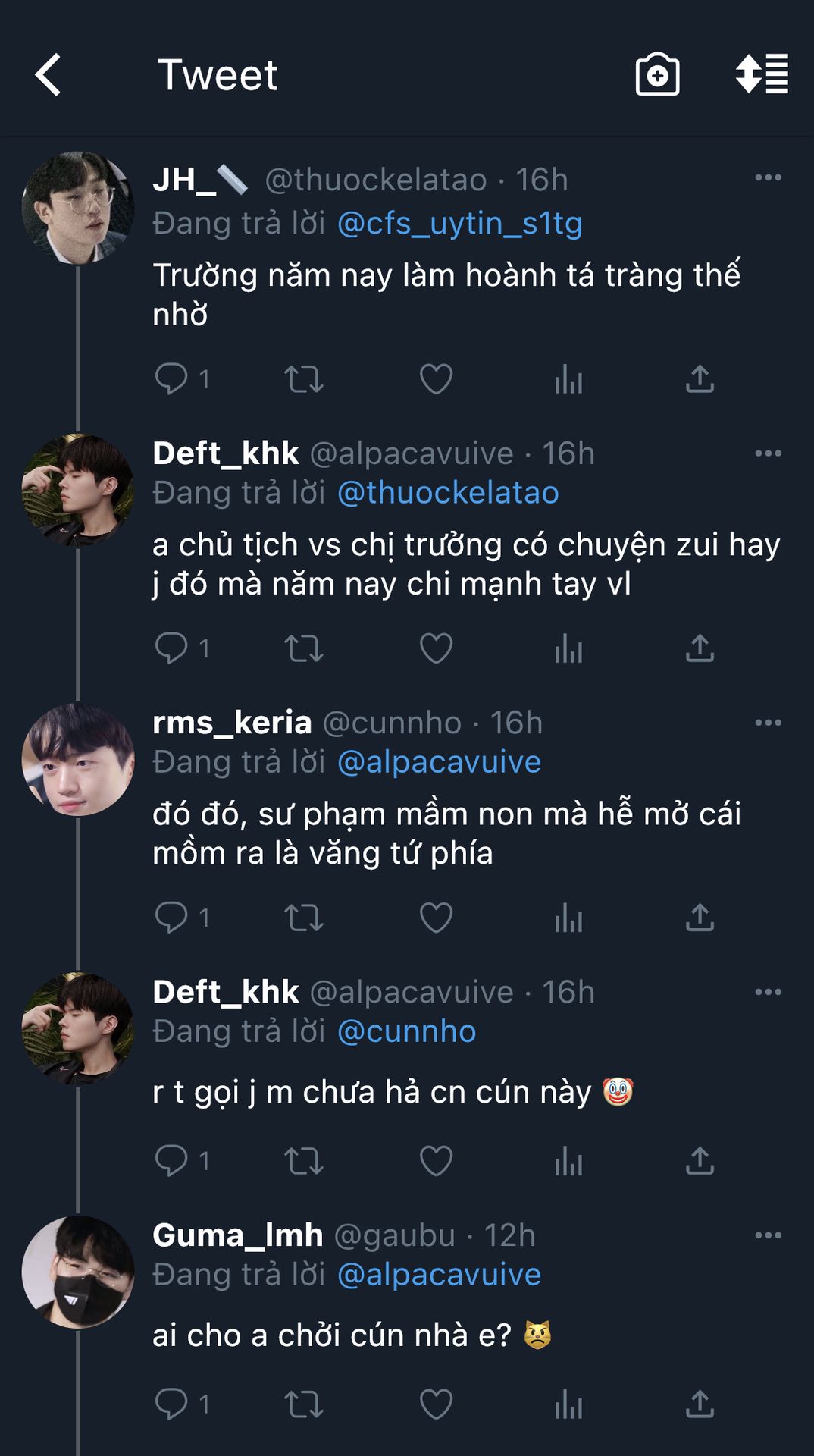814x1456 pixels.
Task: Retweet the first Deft_khk reply
Action: tap(304, 648)
